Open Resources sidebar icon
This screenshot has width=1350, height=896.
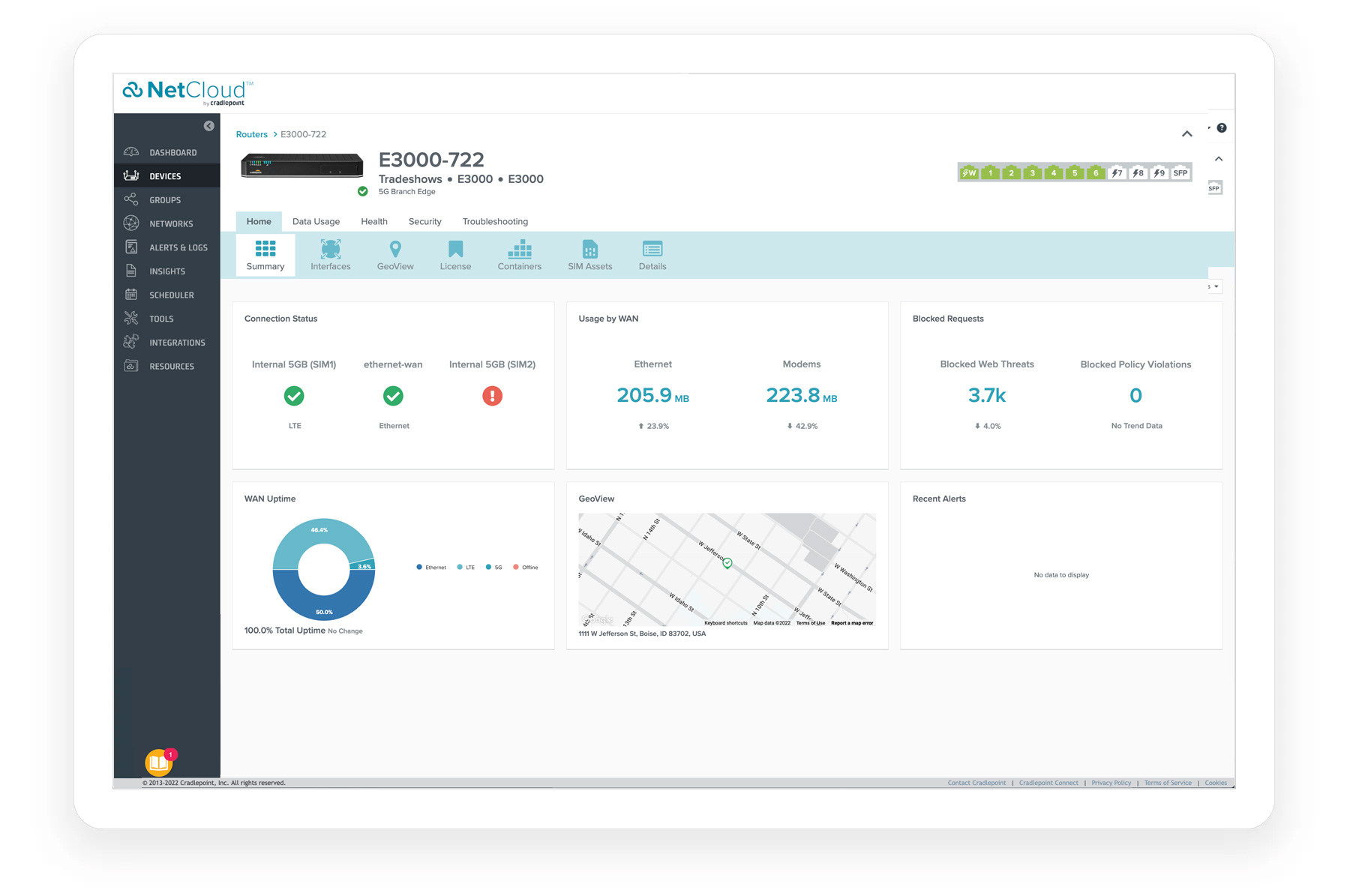131,366
